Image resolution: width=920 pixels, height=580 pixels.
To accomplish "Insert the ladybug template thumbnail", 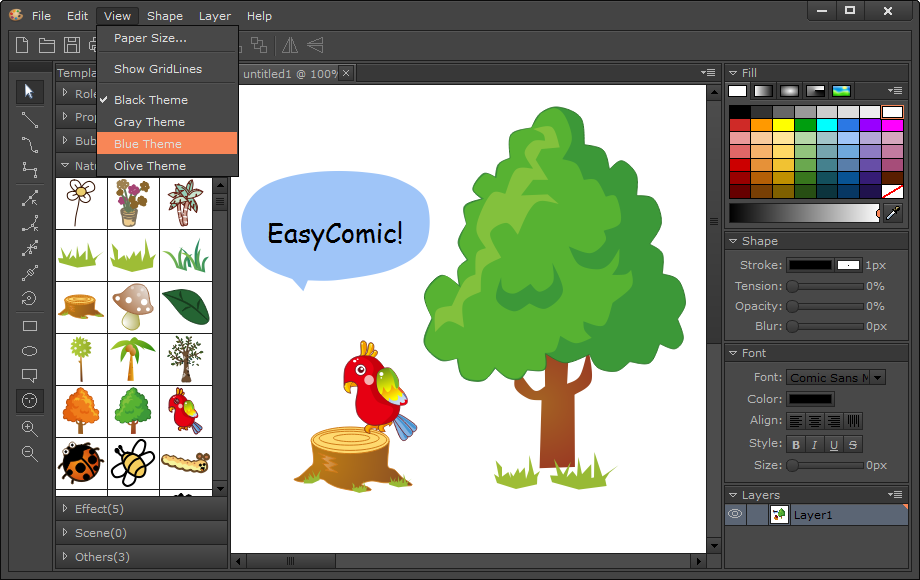I will (x=80, y=463).
